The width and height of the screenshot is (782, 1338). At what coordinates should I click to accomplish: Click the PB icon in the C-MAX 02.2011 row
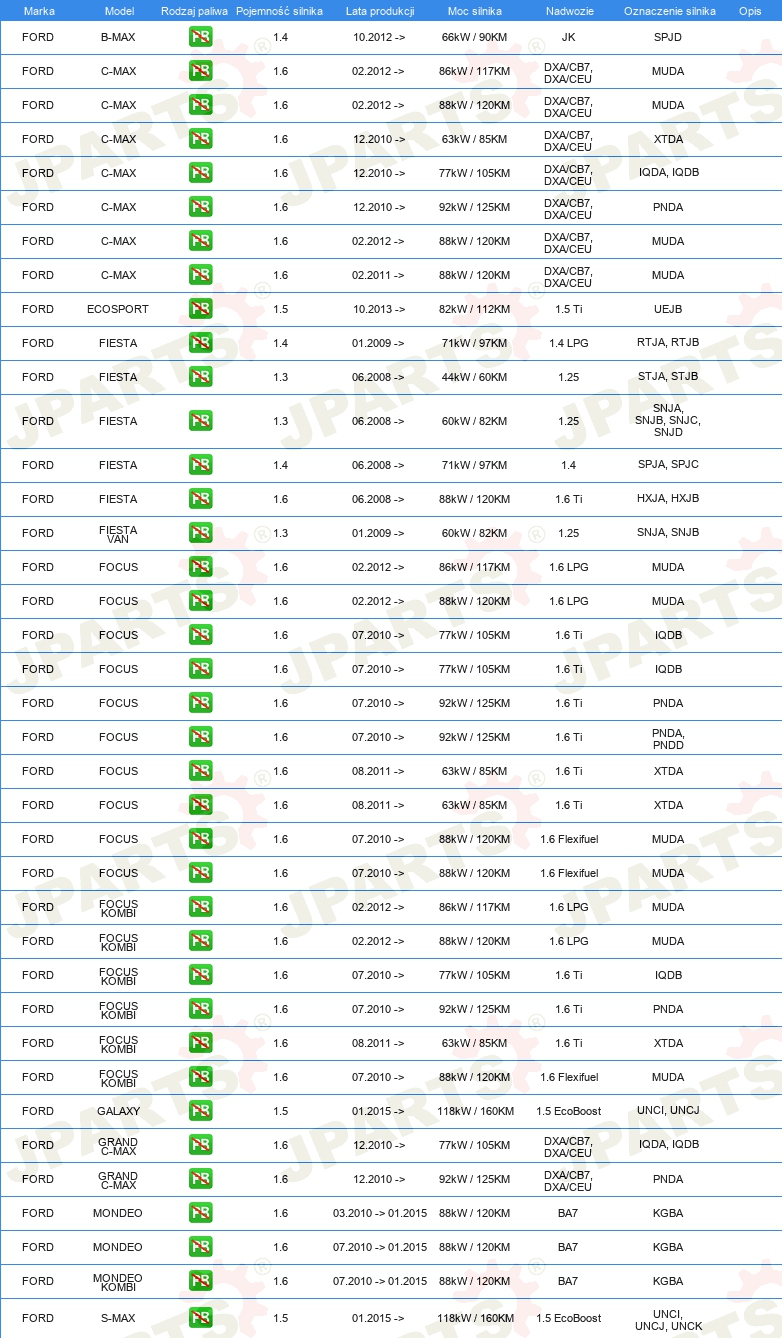coord(201,275)
